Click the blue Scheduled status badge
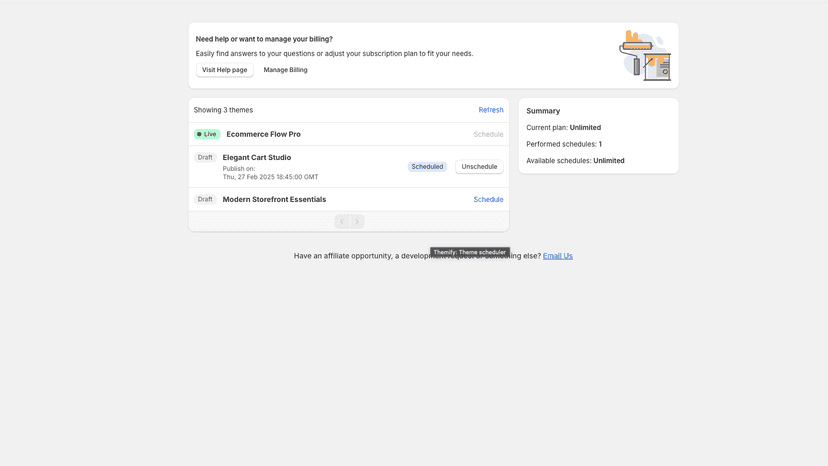Screen dimensions: 828x466 tap(427, 166)
